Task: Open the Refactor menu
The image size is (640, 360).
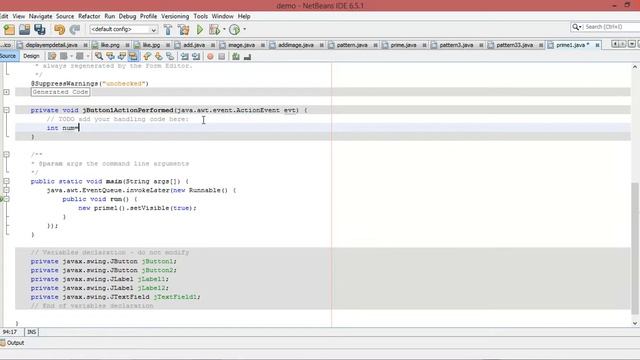Action: tap(89, 16)
